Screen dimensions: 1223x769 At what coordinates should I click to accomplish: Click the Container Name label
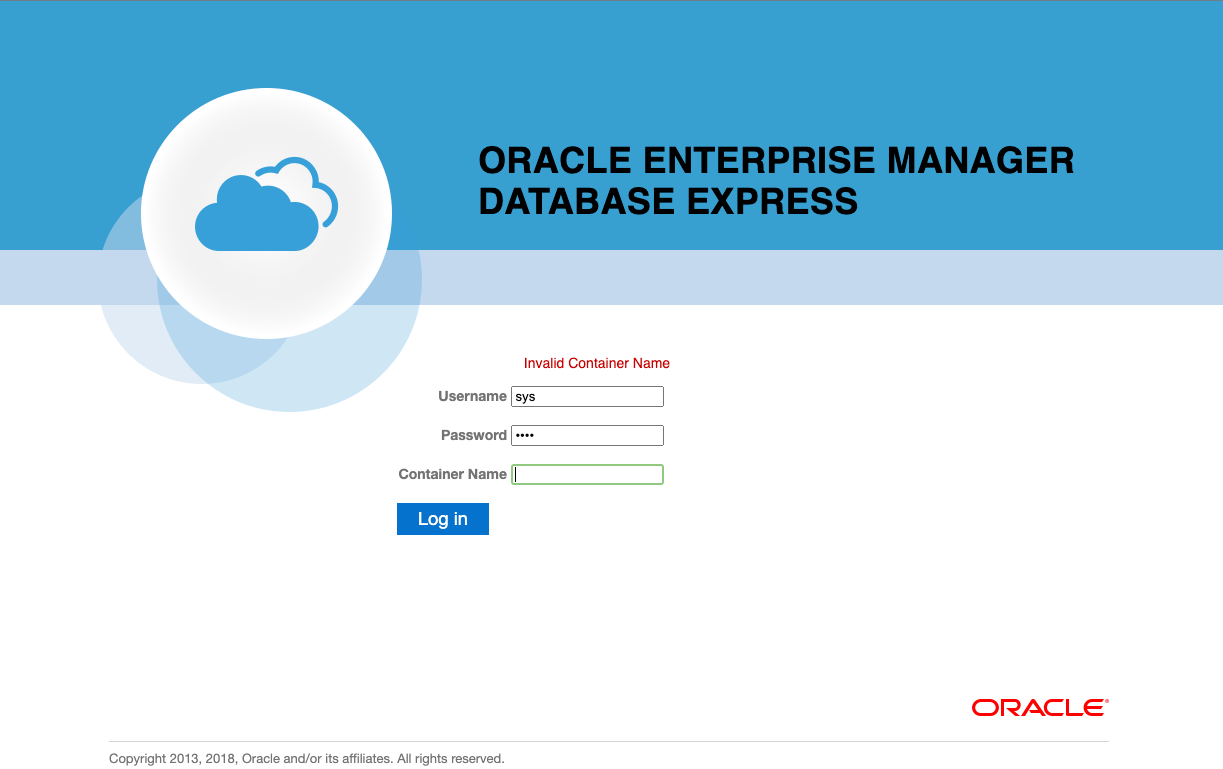452,474
